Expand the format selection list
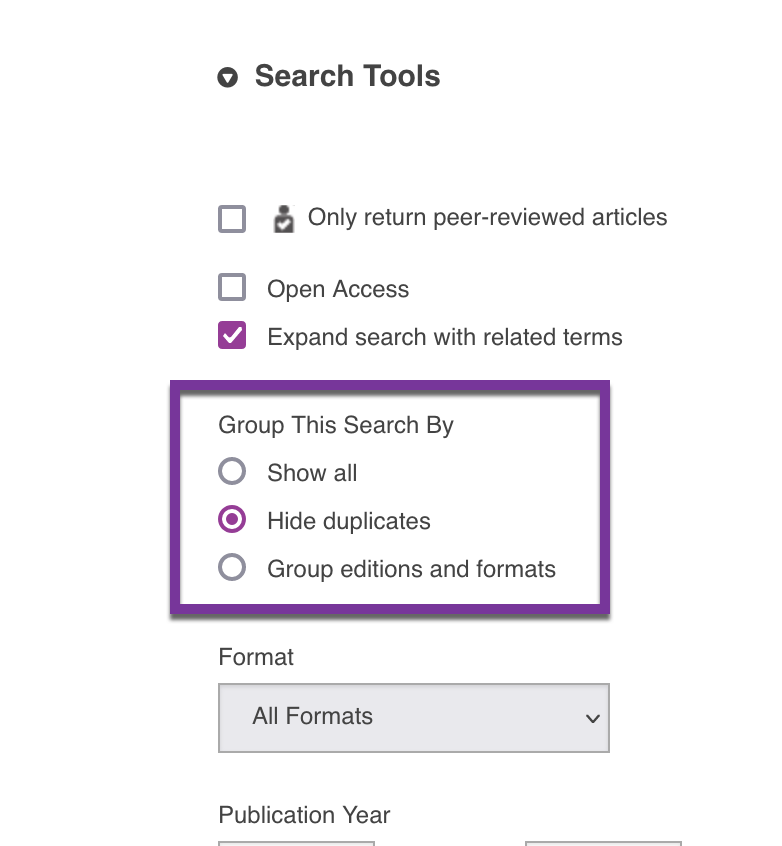The image size is (782, 846). (413, 718)
